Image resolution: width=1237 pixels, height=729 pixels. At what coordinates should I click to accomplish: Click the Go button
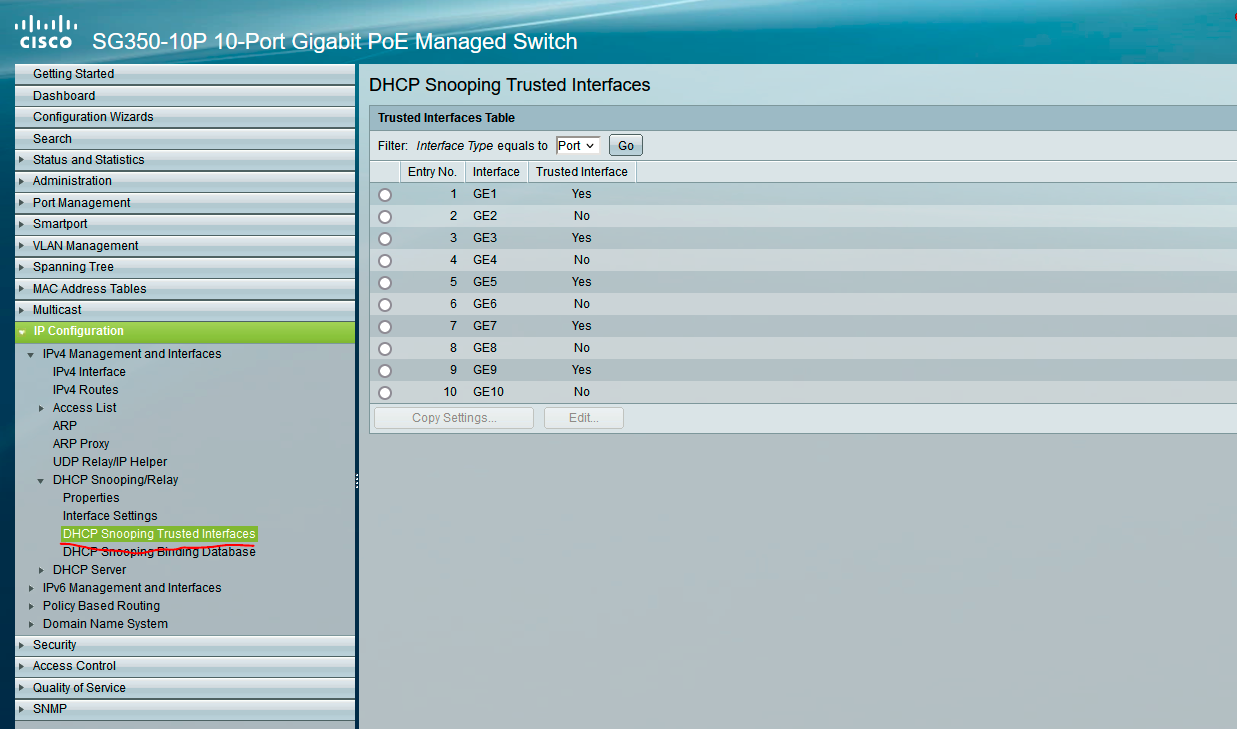tap(625, 144)
